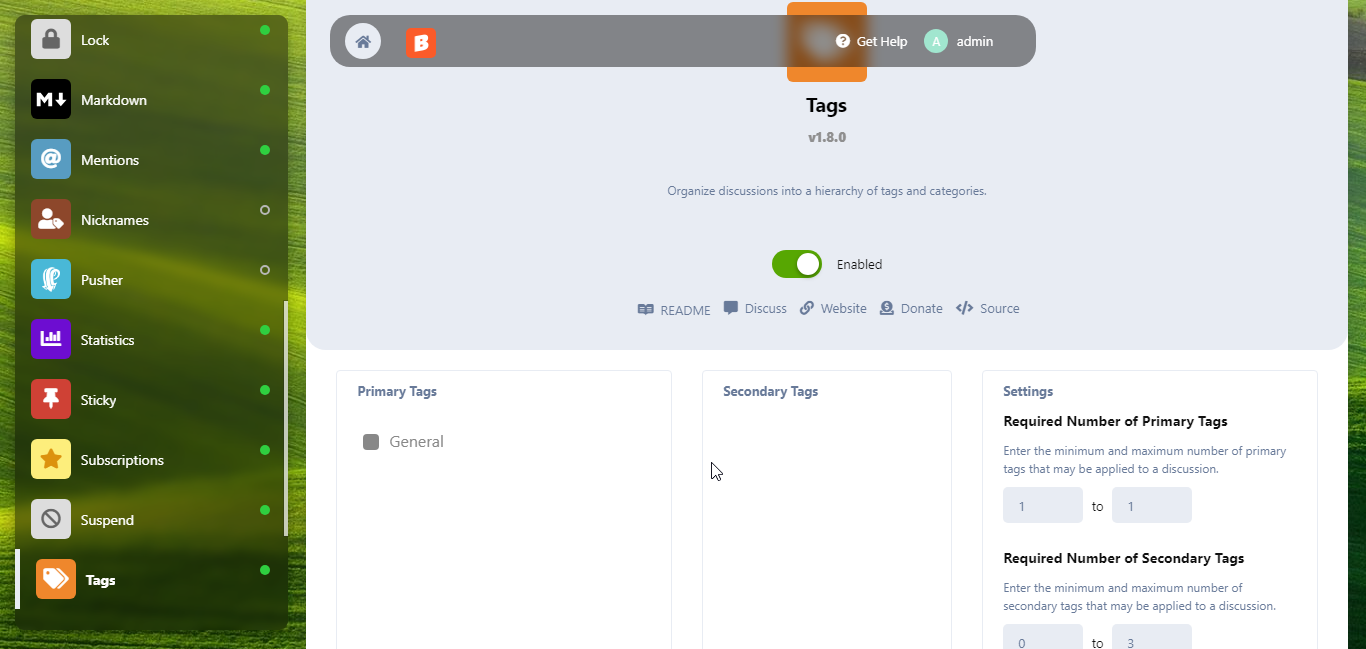Select Nicknames label in the sidebar
Image resolution: width=1366 pixels, height=649 pixels.
tap(115, 220)
